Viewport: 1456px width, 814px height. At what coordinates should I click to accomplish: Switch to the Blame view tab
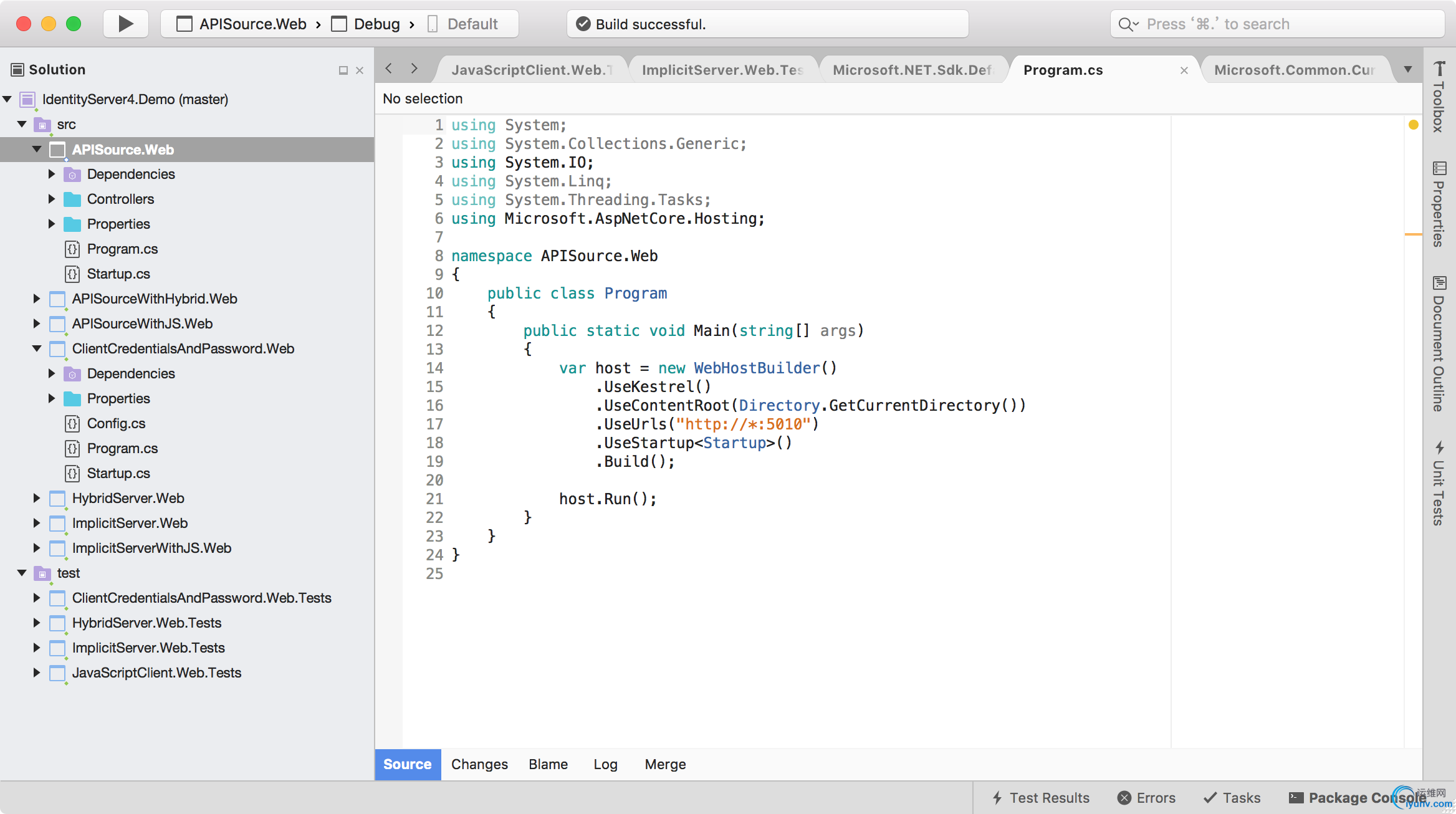click(548, 764)
